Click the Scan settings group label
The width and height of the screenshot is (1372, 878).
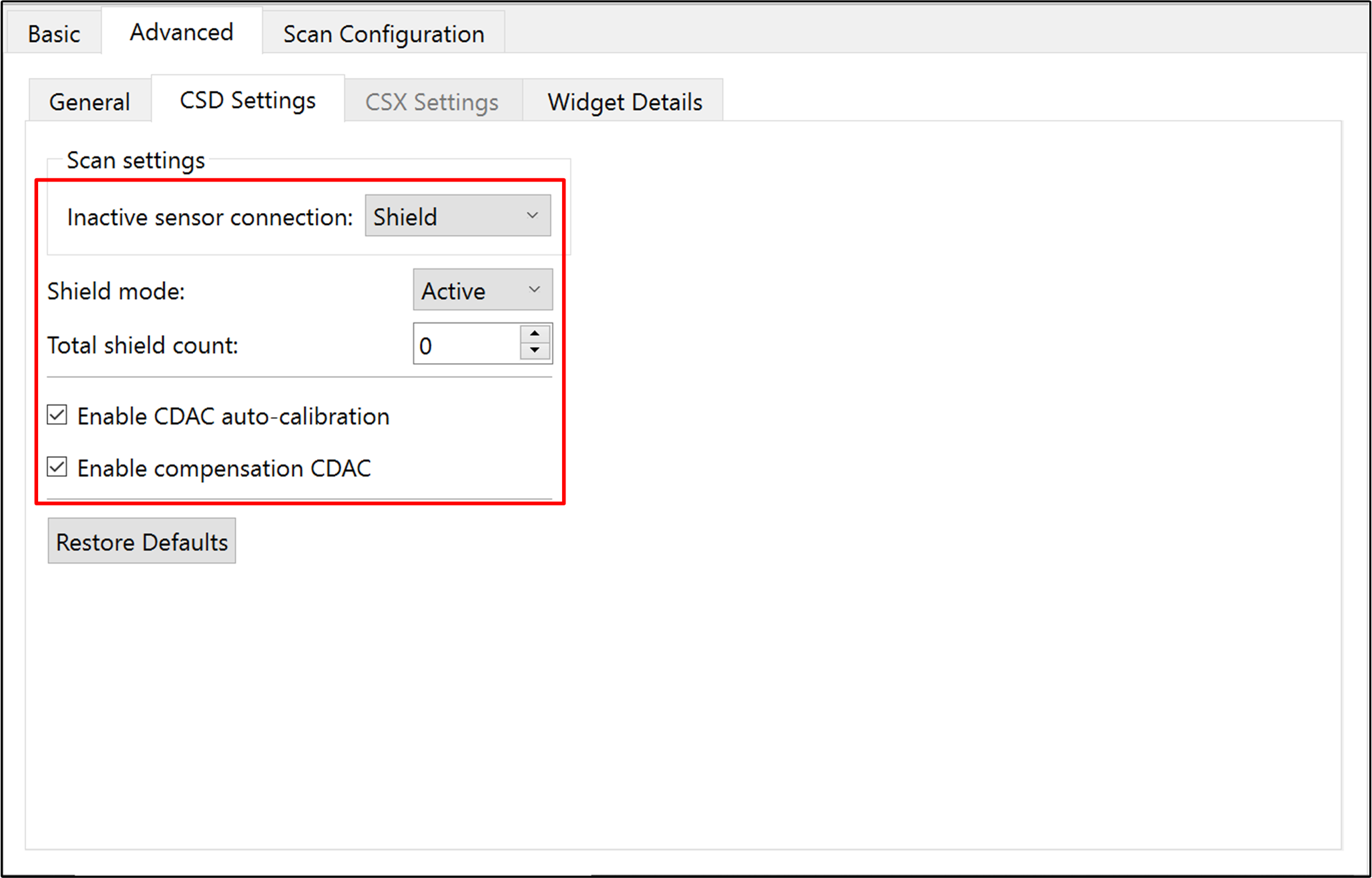(x=136, y=160)
